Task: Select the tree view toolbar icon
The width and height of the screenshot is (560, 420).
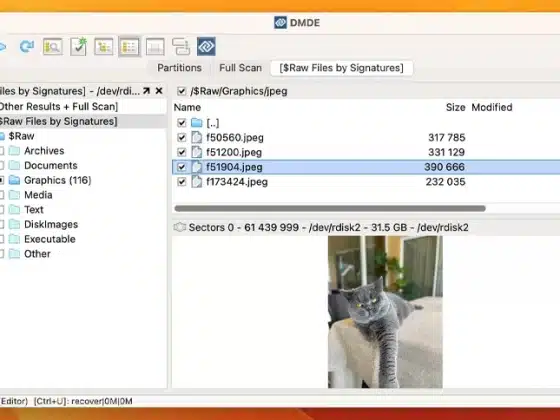Action: [x=104, y=46]
